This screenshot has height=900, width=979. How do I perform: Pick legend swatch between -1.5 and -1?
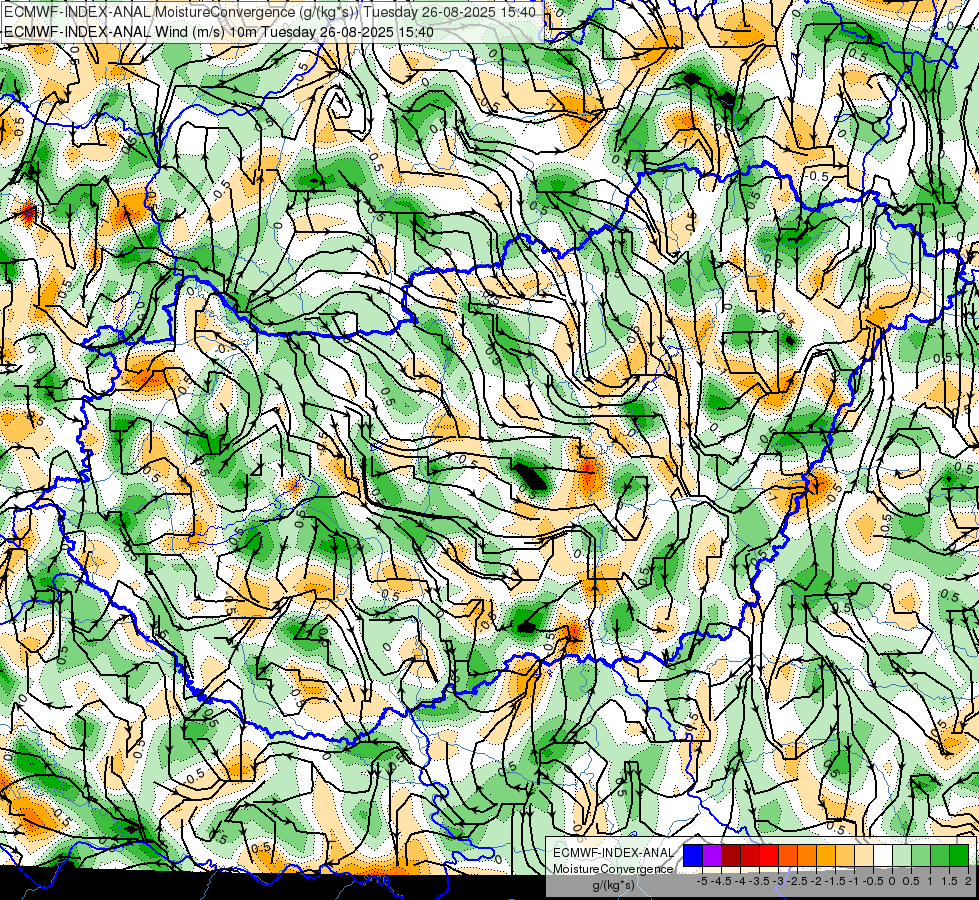click(845, 855)
